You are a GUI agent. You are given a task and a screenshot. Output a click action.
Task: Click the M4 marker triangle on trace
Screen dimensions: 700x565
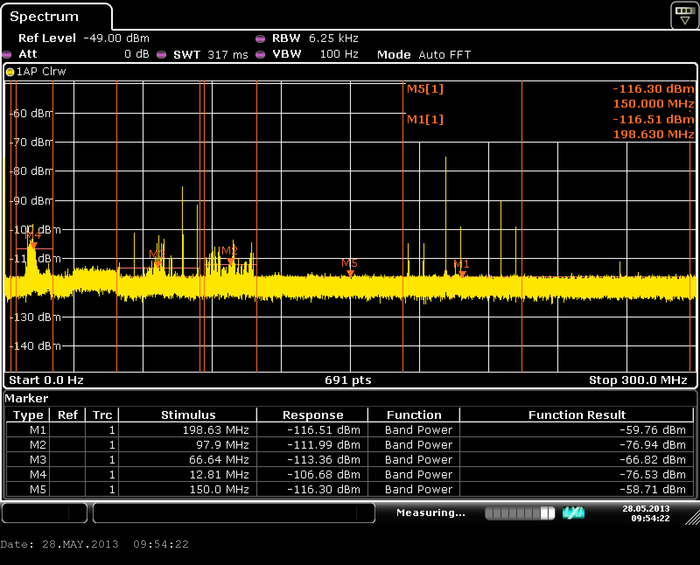pos(32,245)
